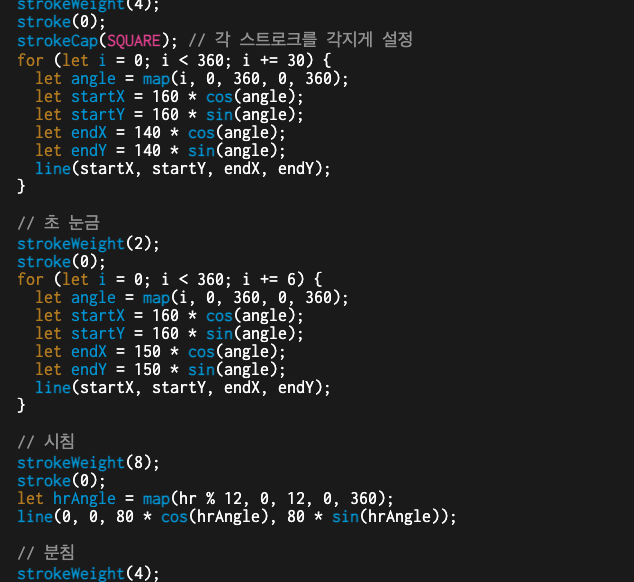Click the strokeWeight(2); line

[88, 244]
